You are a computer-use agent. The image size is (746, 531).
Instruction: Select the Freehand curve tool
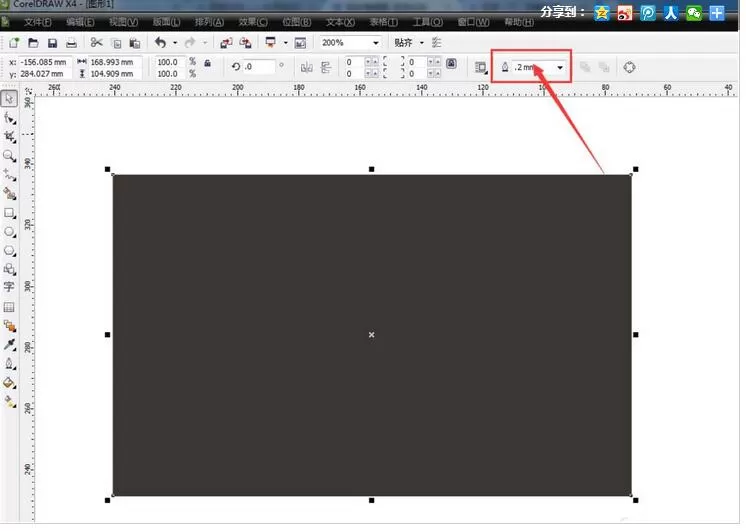point(9,175)
